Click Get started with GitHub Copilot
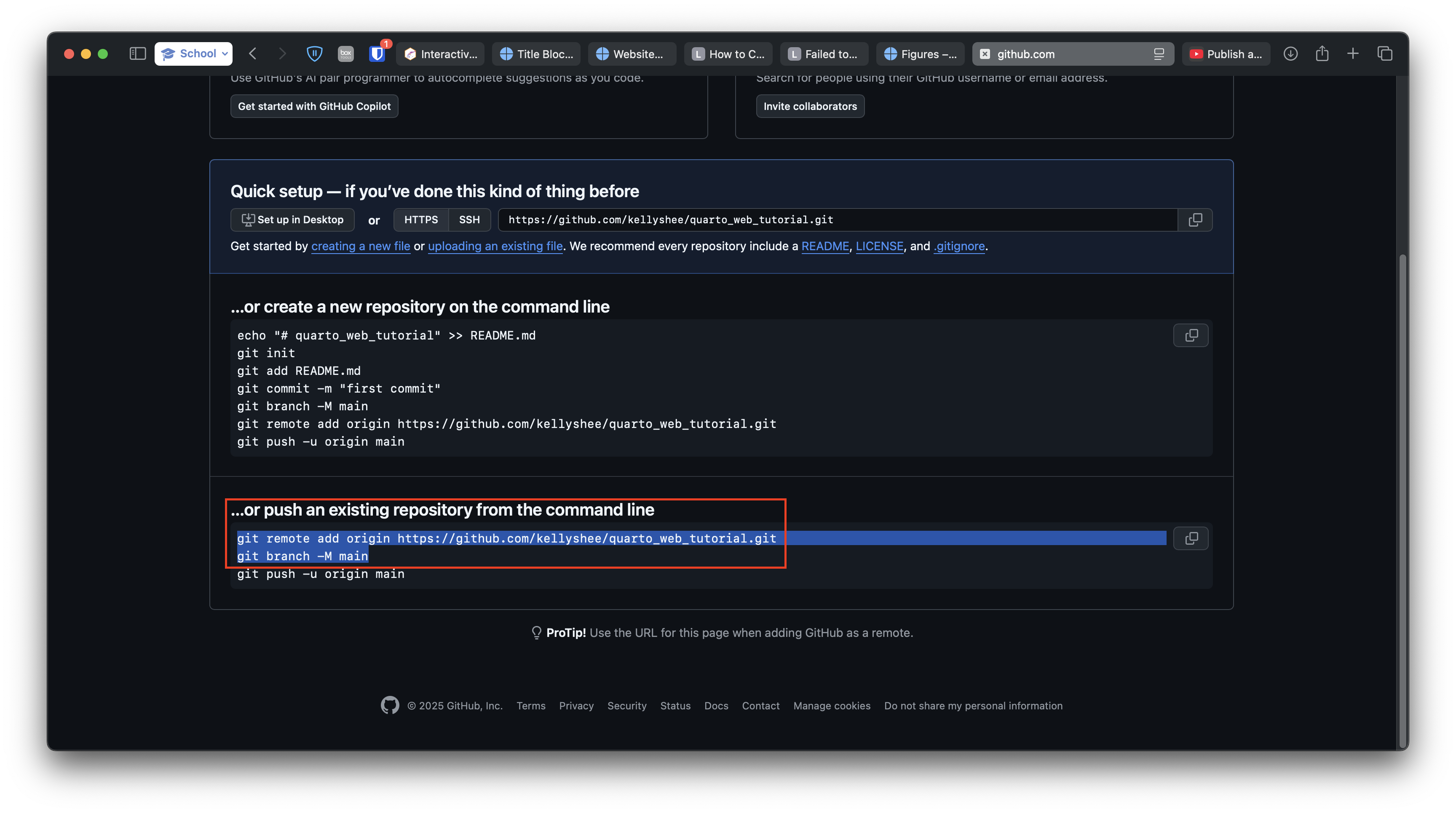This screenshot has height=813, width=1456. point(314,106)
